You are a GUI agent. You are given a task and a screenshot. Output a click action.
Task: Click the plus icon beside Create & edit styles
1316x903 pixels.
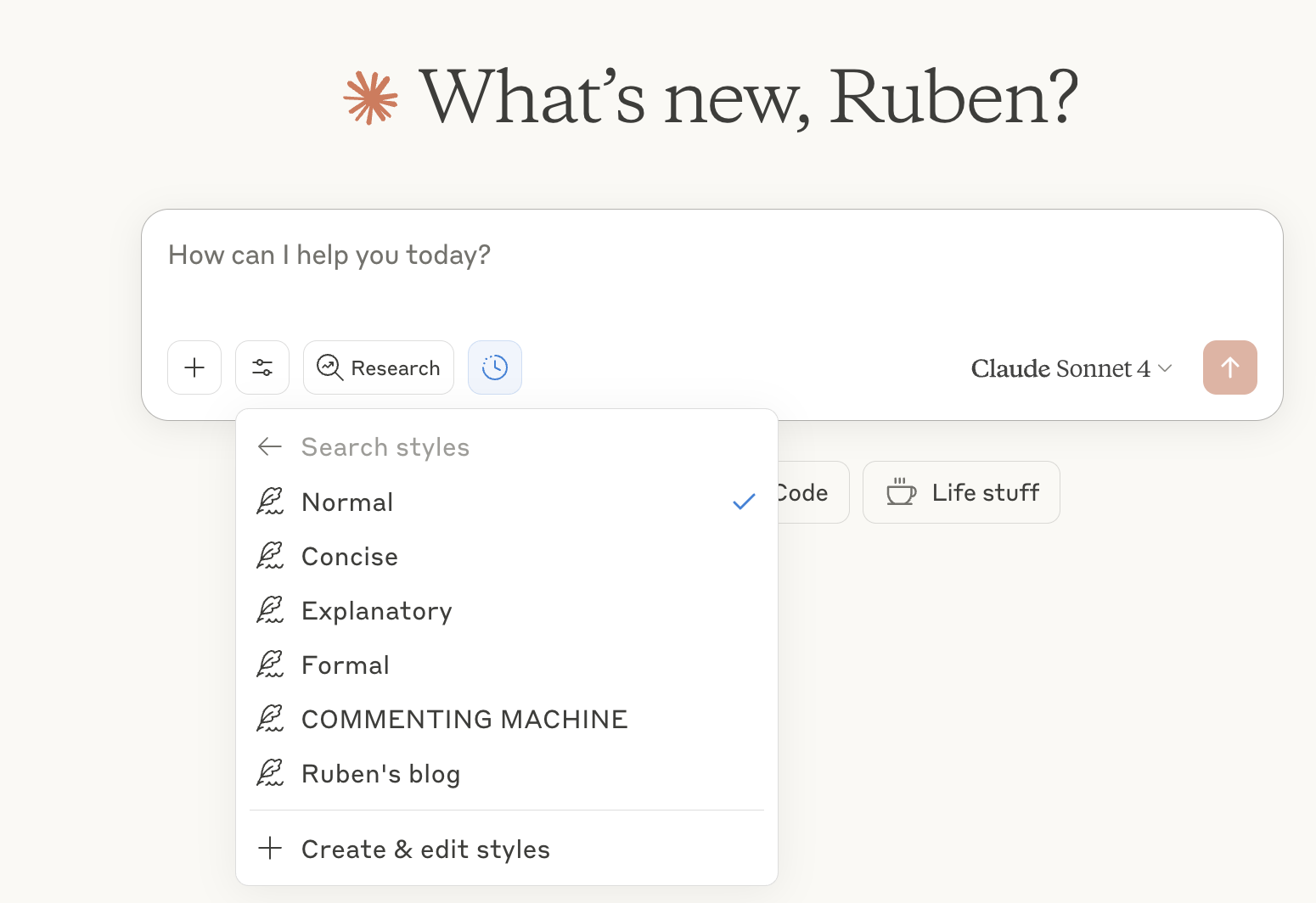point(270,848)
